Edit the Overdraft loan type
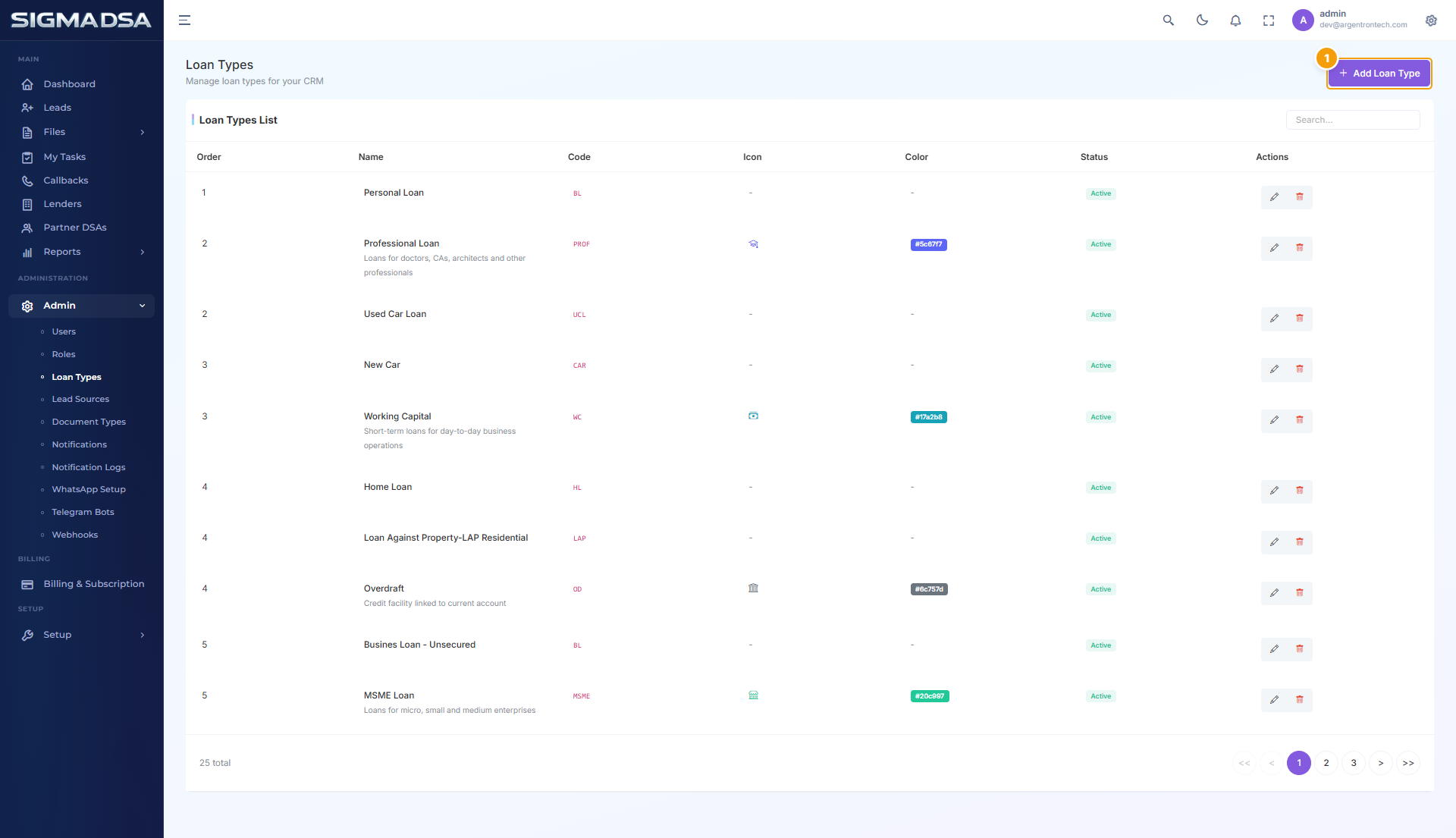1456x838 pixels. pyautogui.click(x=1274, y=593)
